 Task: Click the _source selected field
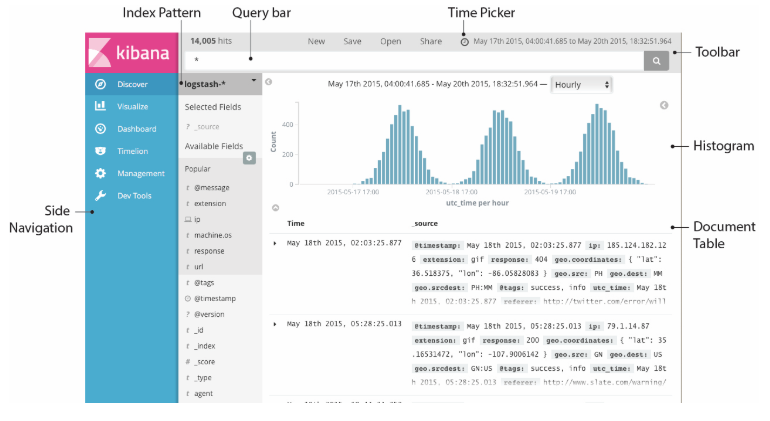coord(206,126)
